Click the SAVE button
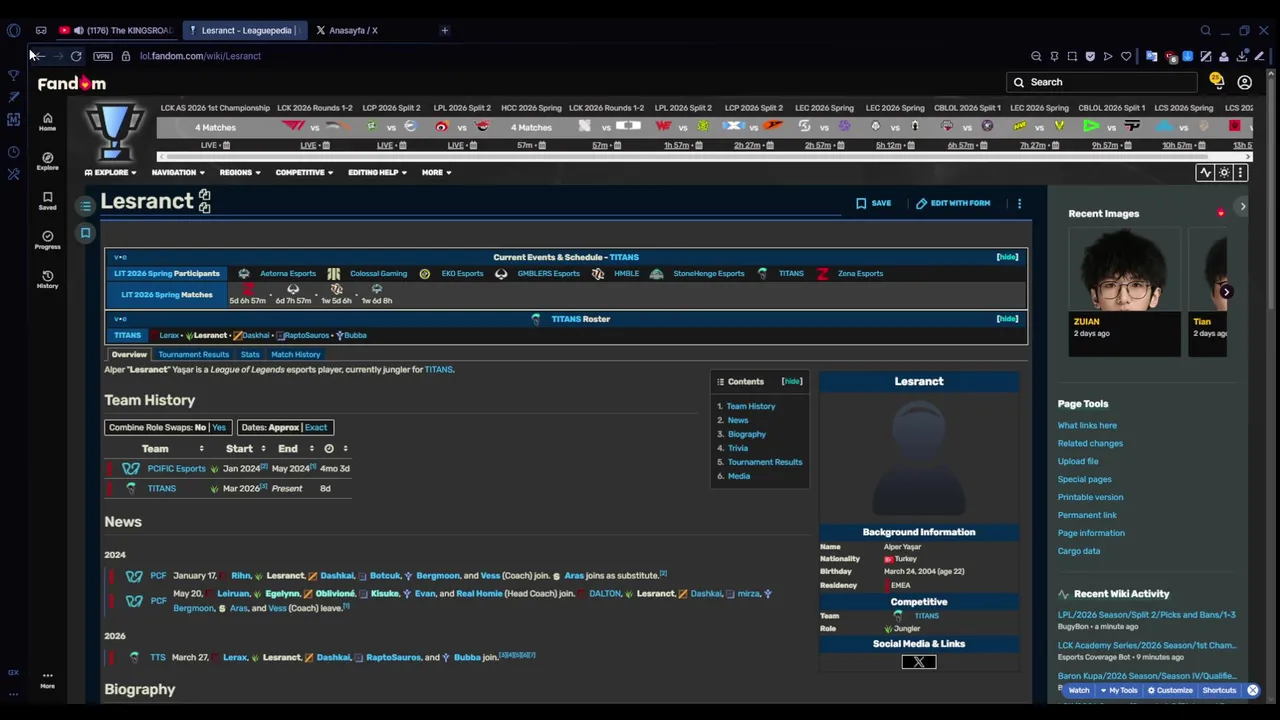This screenshot has width=1280, height=720. pos(873,203)
